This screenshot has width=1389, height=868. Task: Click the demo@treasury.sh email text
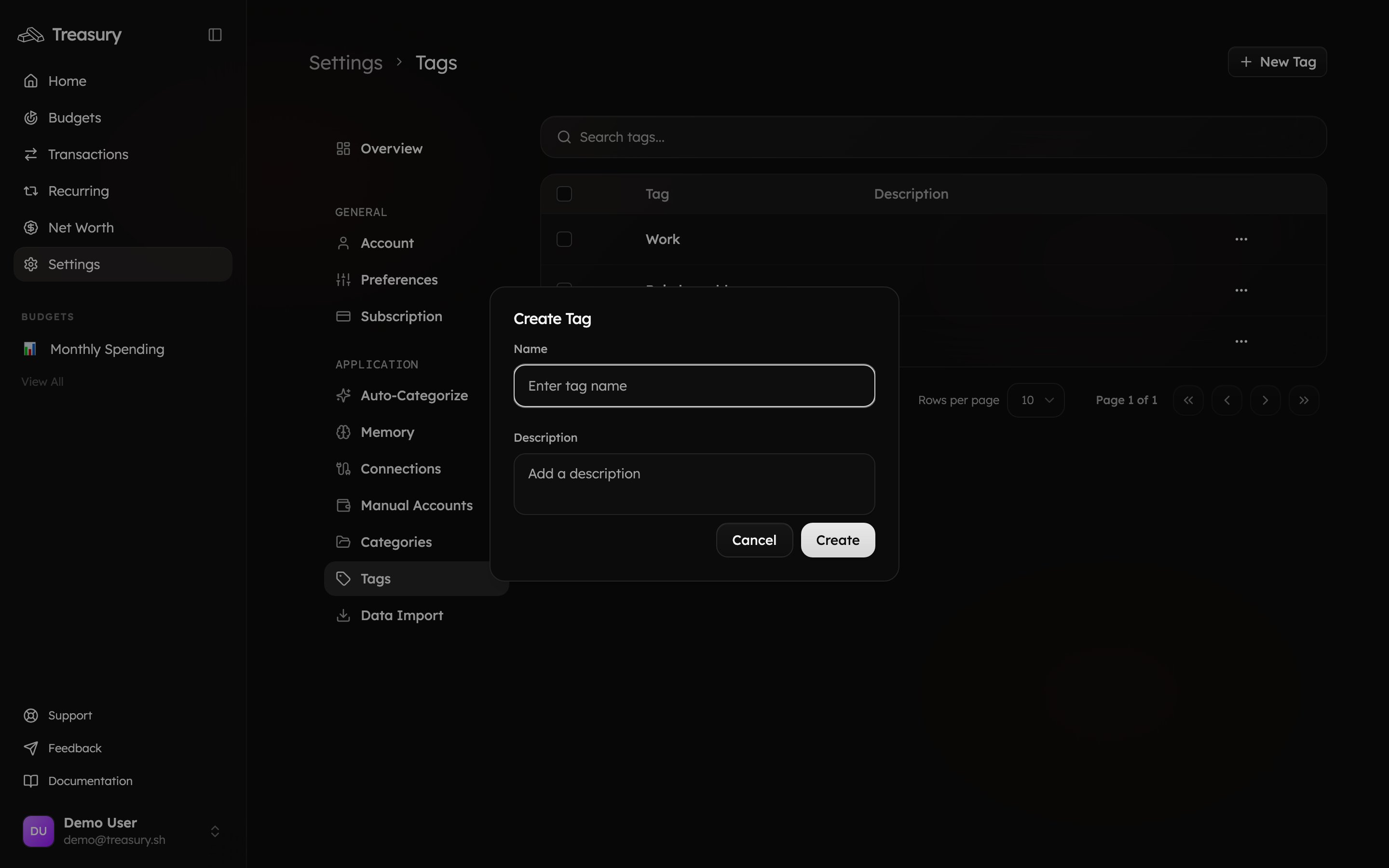(x=114, y=840)
